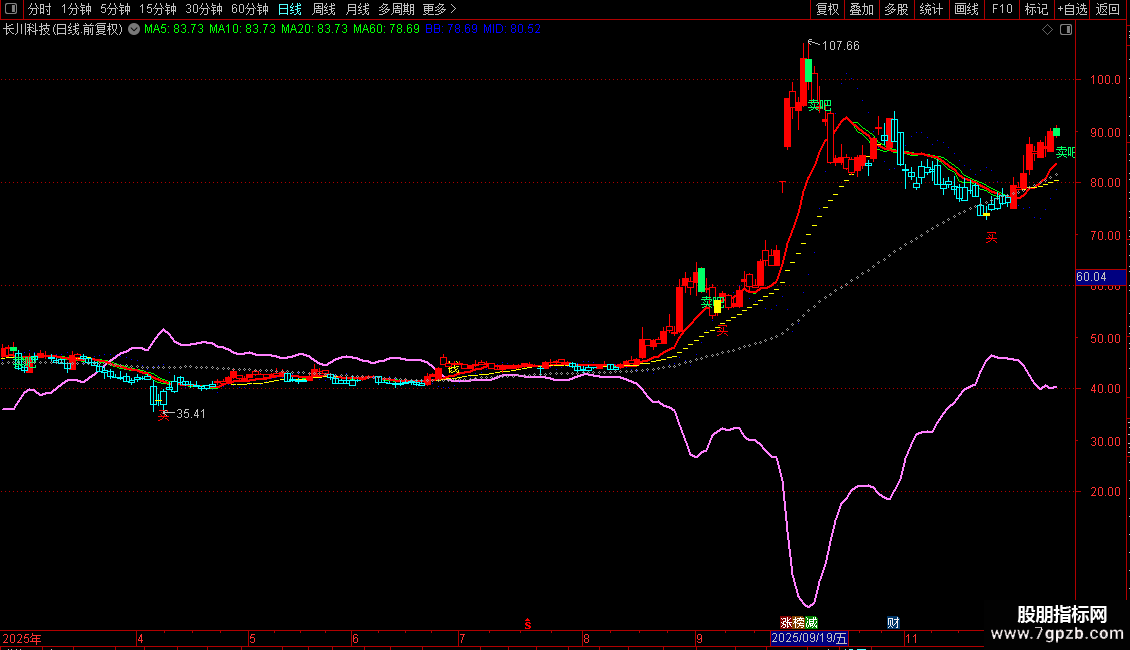Click the red S marker on the timeline
The image size is (1130, 650).
tap(528, 624)
